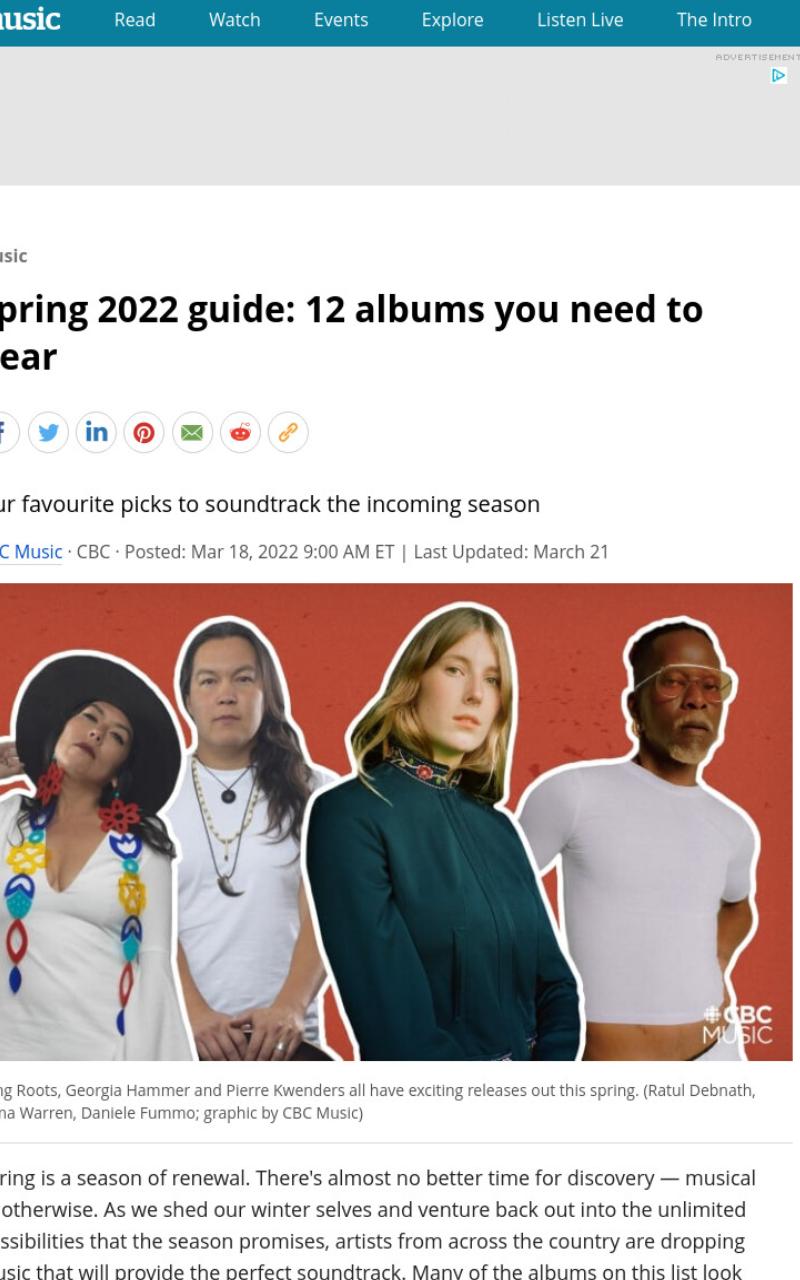Screen dimensions: 800x1280
Task: Share the article on Twitter
Action: click(48, 432)
